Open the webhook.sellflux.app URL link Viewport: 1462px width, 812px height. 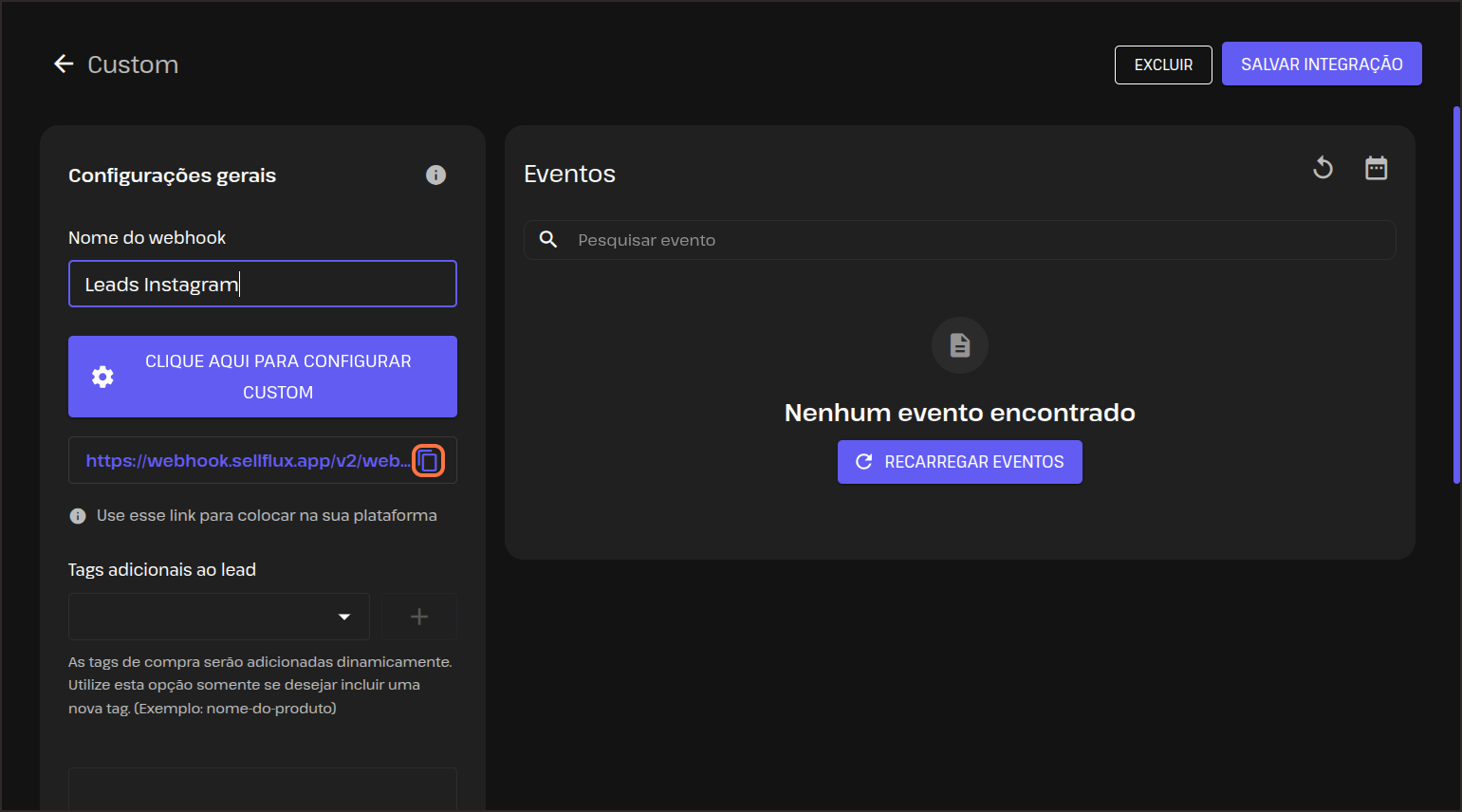[247, 461]
